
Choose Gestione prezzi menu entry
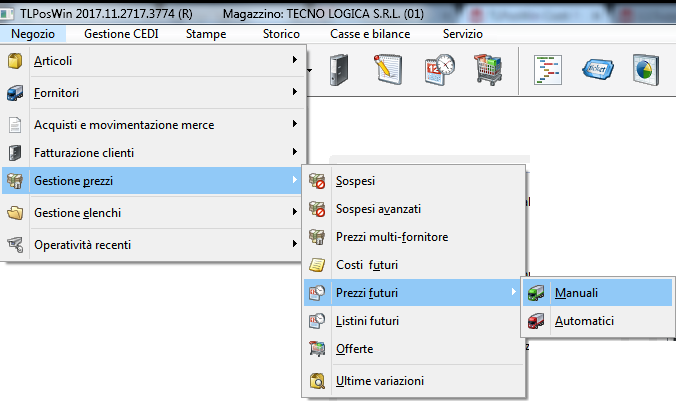point(153,181)
